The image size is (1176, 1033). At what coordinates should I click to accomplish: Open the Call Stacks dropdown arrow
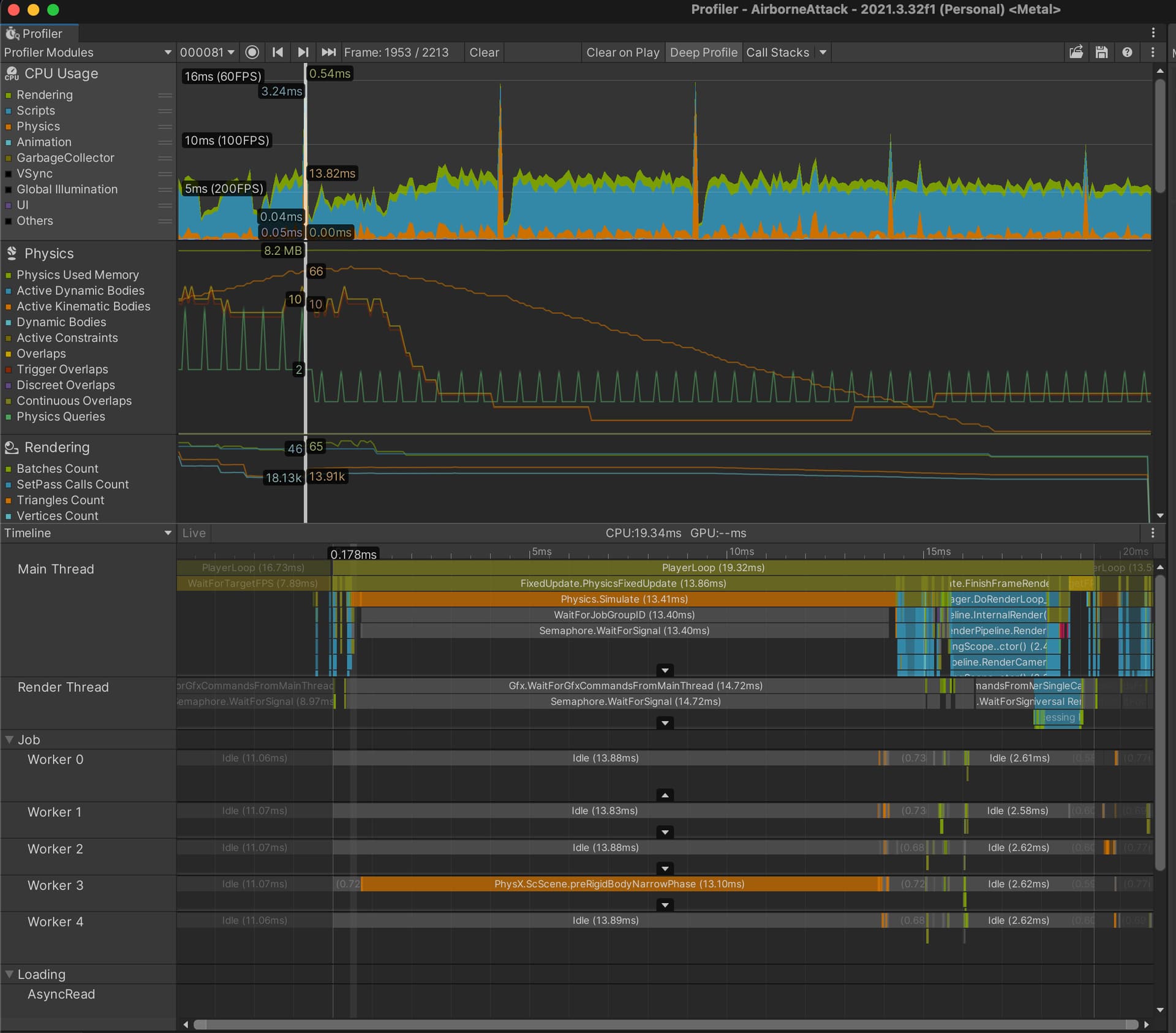point(823,52)
